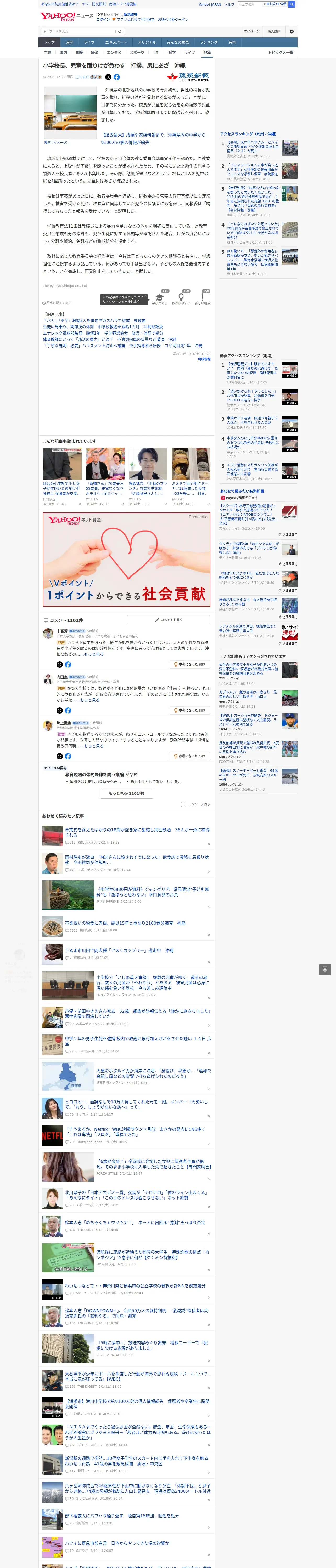336x1568 pixels.
Task: Share article on X from headline area
Action: pos(109,77)
